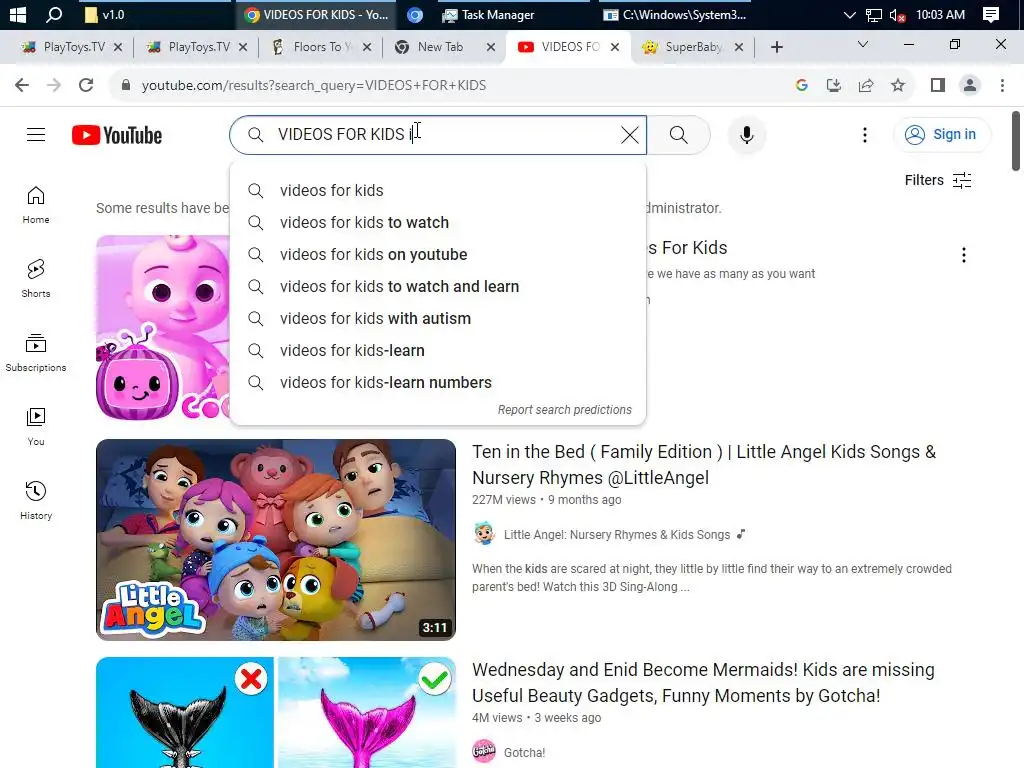
Task: Click the magnifier search button
Action: (x=679, y=135)
